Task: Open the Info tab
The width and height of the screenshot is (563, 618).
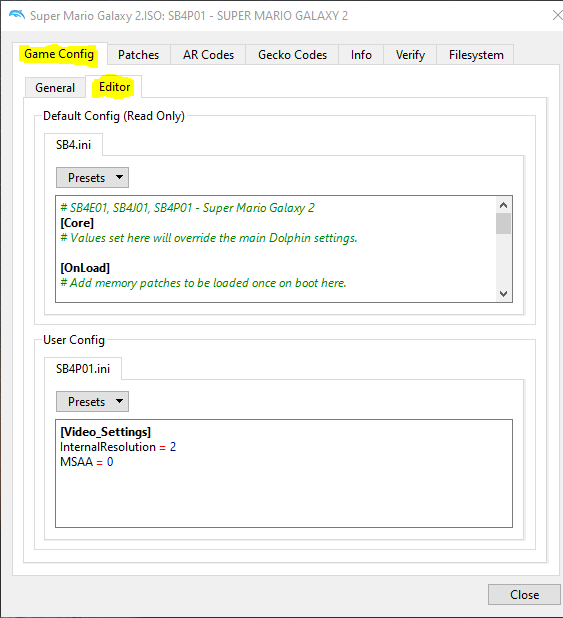Action: click(361, 55)
